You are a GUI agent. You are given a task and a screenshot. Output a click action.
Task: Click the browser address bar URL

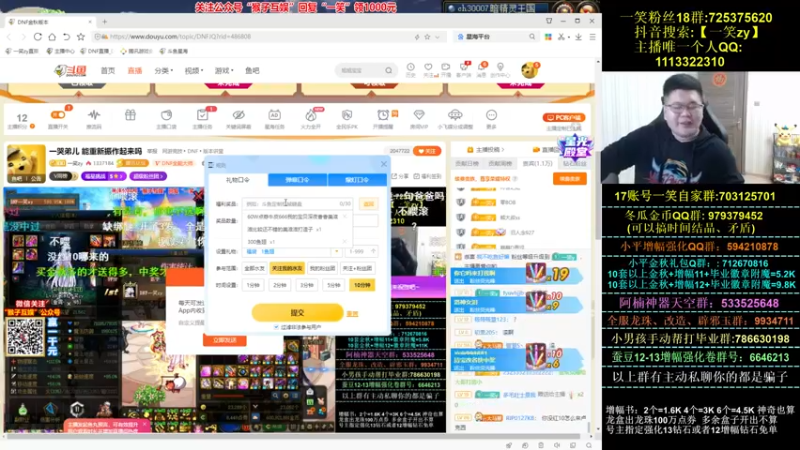[180, 37]
